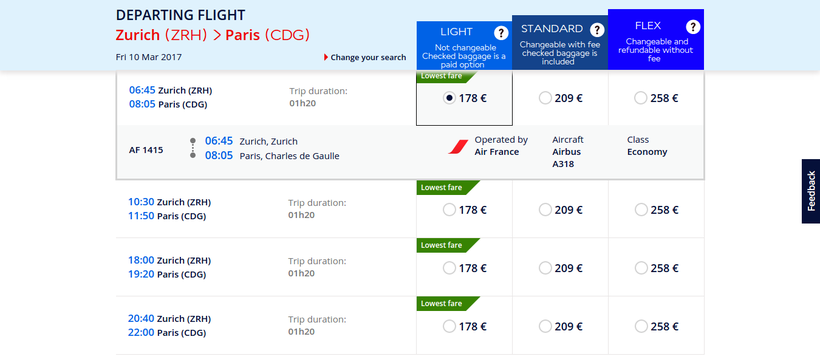Select 258 € Flex fare for 06:45 flight

641,98
